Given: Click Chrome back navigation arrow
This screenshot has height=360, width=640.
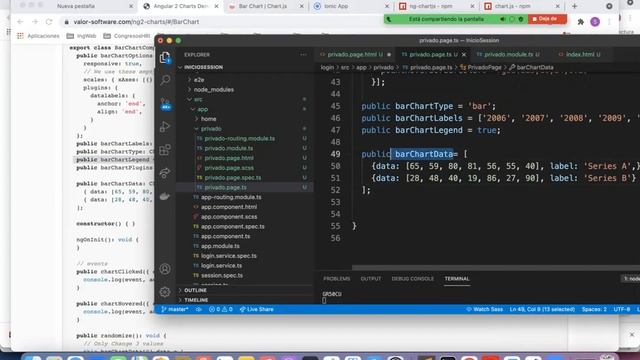Looking at the screenshot, I should [x=20, y=22].
